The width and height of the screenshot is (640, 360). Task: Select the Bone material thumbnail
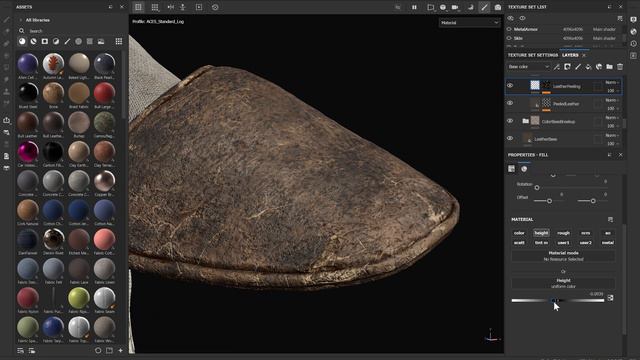pyautogui.click(x=53, y=93)
